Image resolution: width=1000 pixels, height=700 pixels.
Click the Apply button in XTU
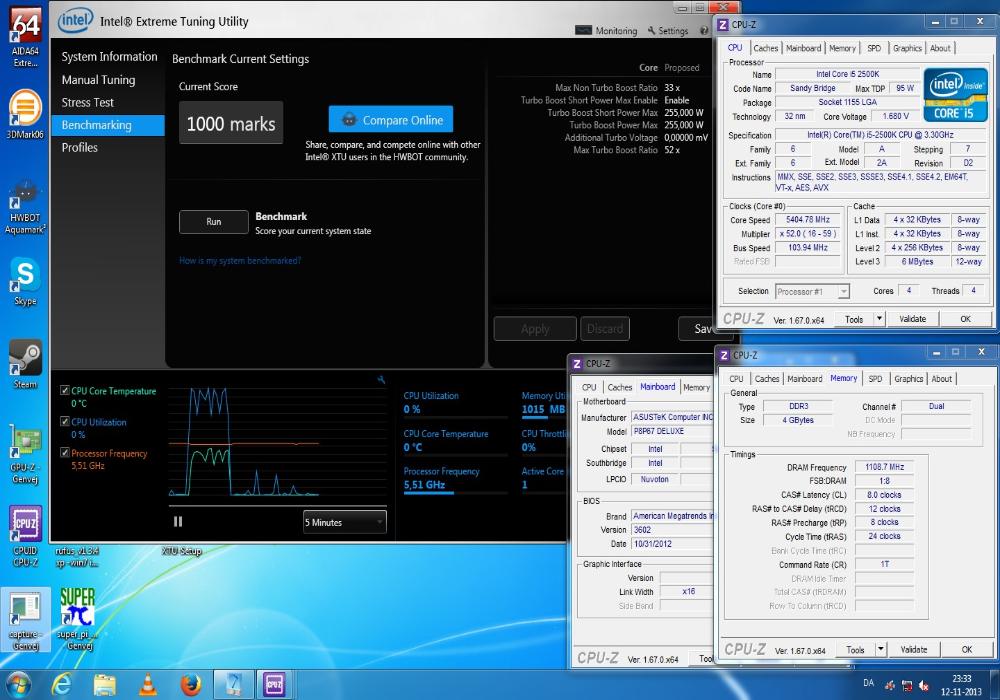[534, 329]
